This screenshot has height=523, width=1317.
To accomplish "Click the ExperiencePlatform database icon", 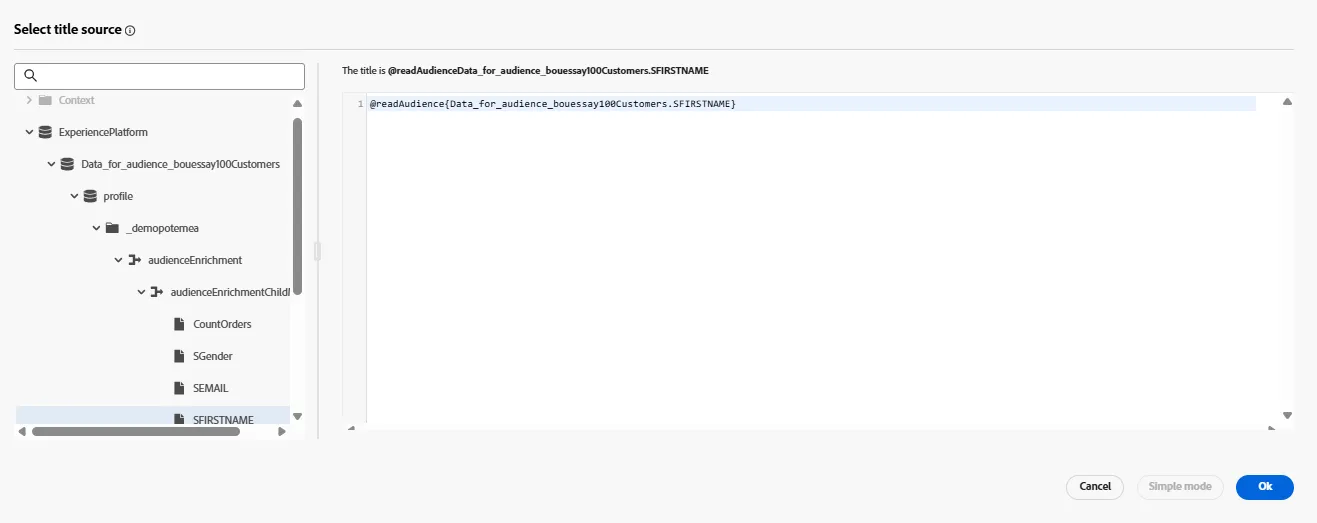I will 45,132.
